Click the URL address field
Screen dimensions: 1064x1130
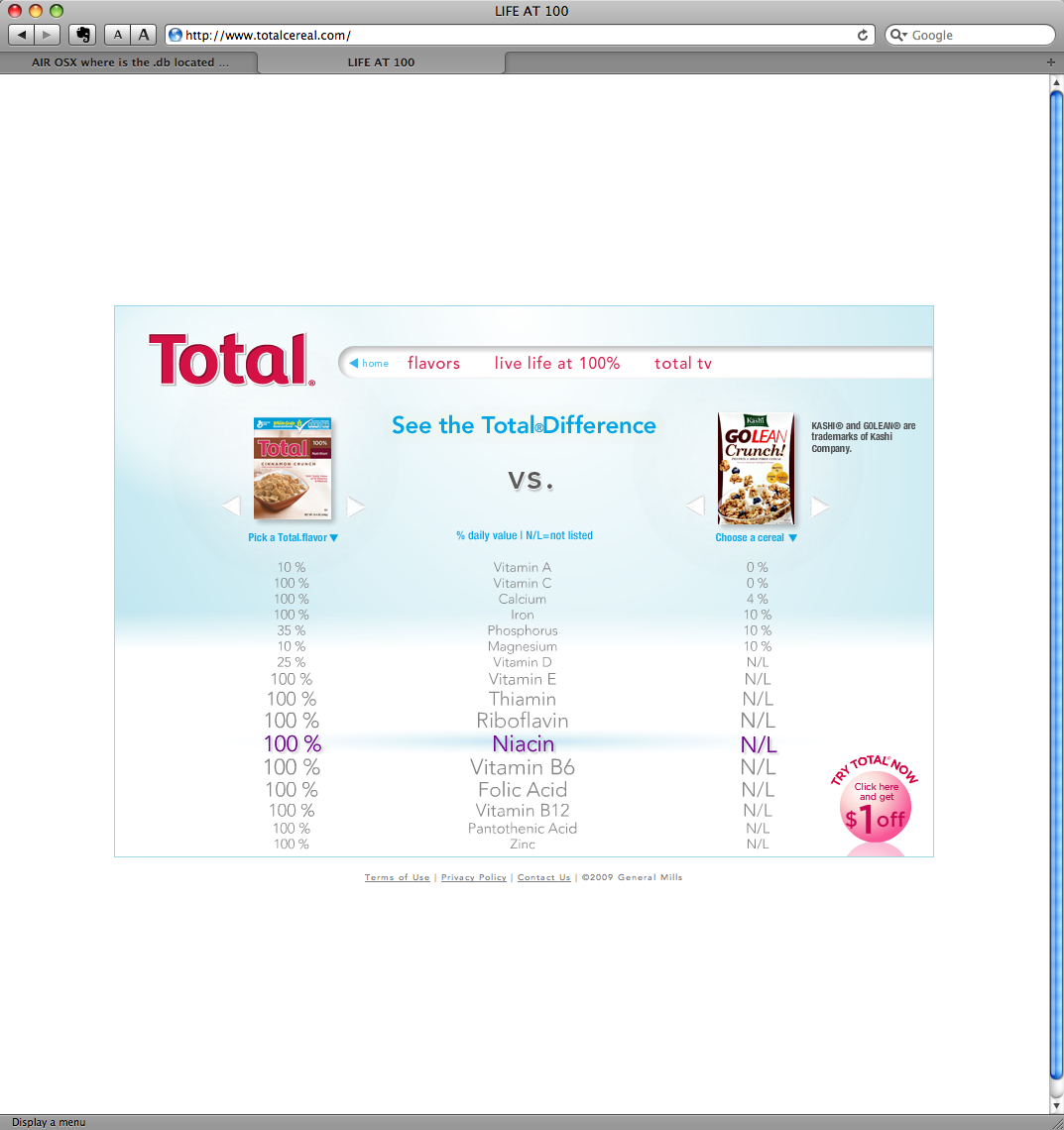[x=519, y=35]
